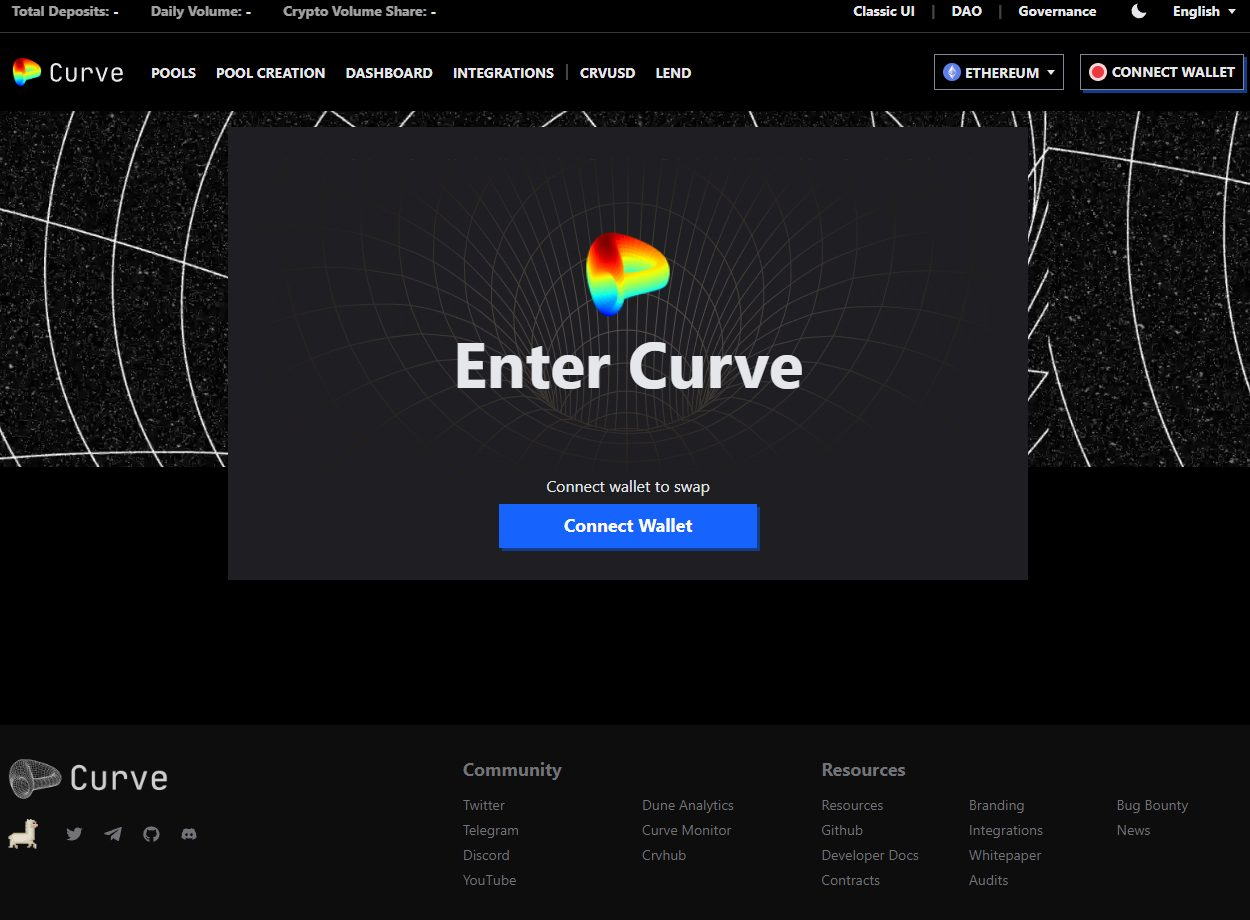Click the Connect Wallet header button
The image size is (1250, 920).
1162,72
